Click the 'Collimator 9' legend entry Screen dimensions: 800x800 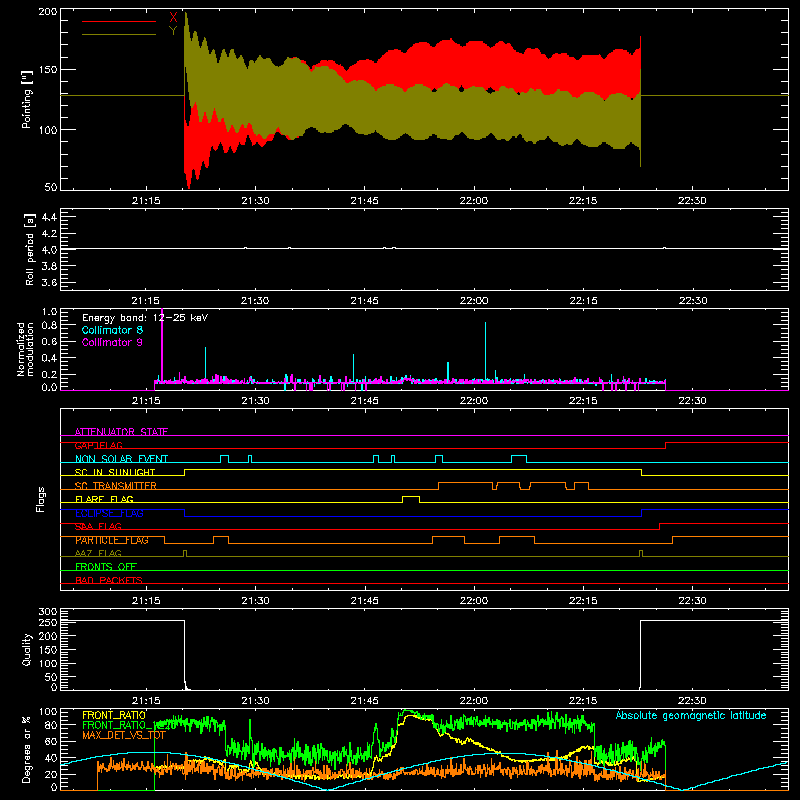112,342
